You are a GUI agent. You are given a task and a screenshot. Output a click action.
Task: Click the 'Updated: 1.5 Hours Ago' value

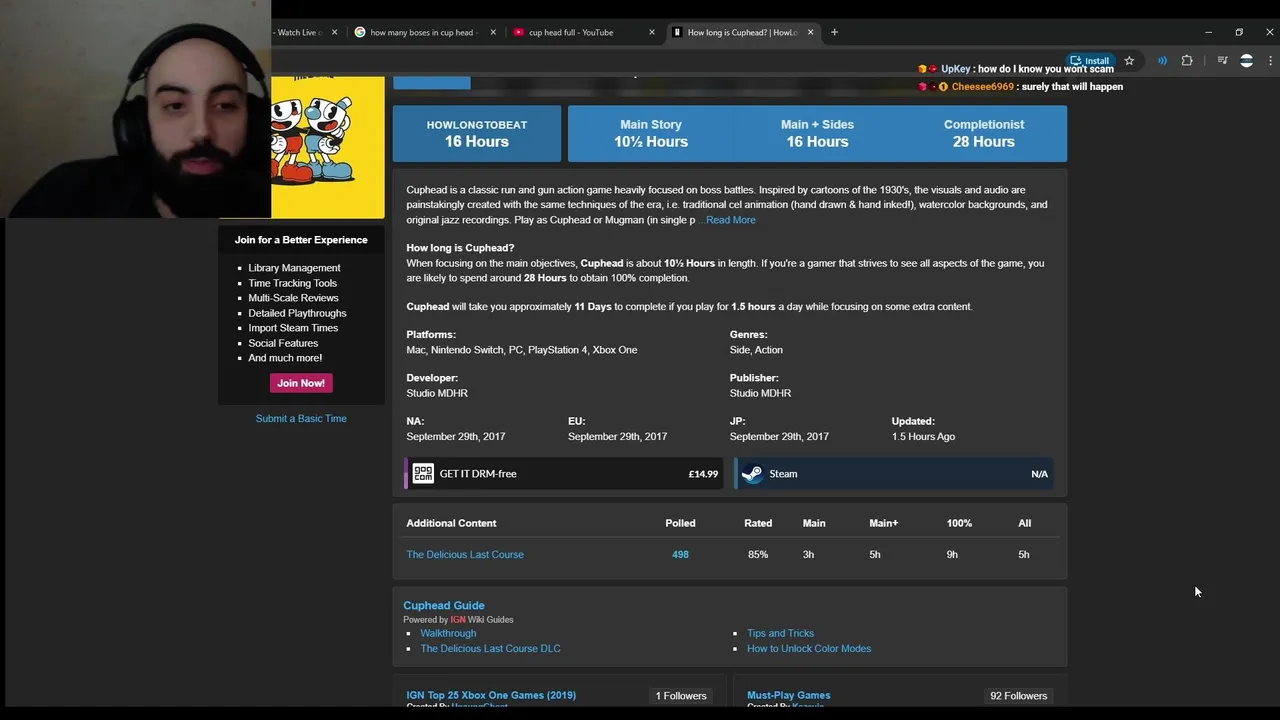click(x=923, y=436)
